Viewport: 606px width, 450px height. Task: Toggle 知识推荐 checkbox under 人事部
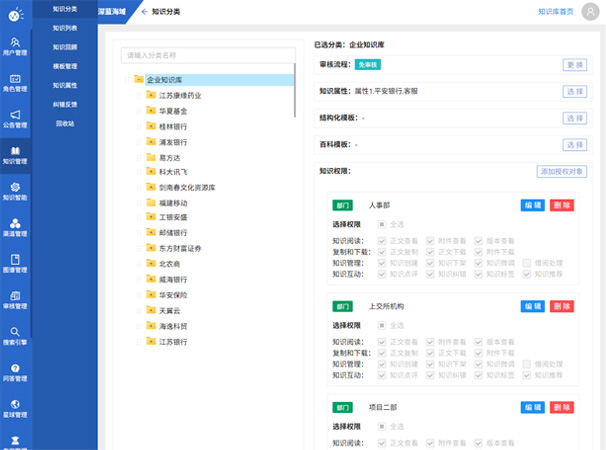pos(524,273)
